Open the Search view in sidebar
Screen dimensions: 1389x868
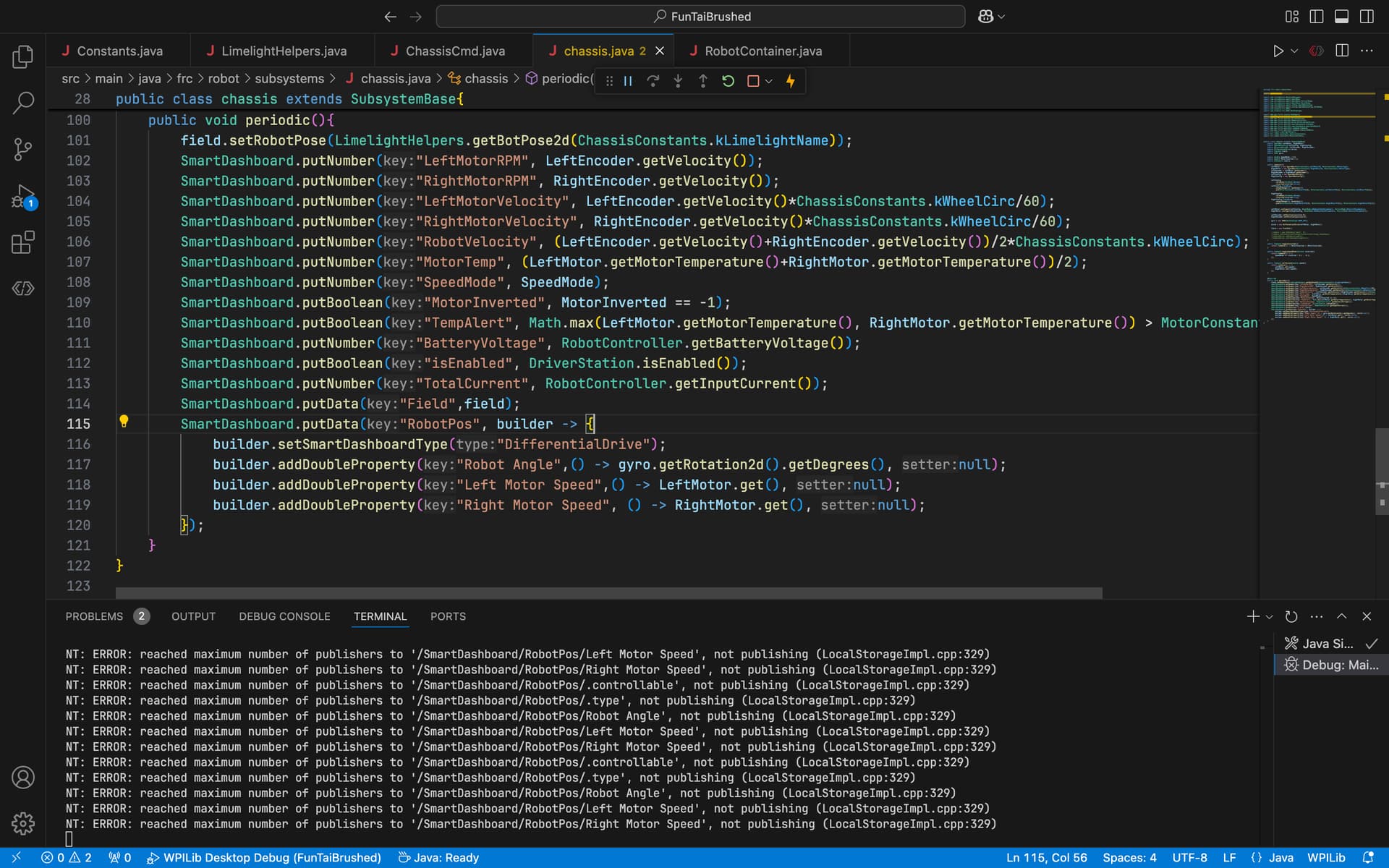(x=23, y=103)
